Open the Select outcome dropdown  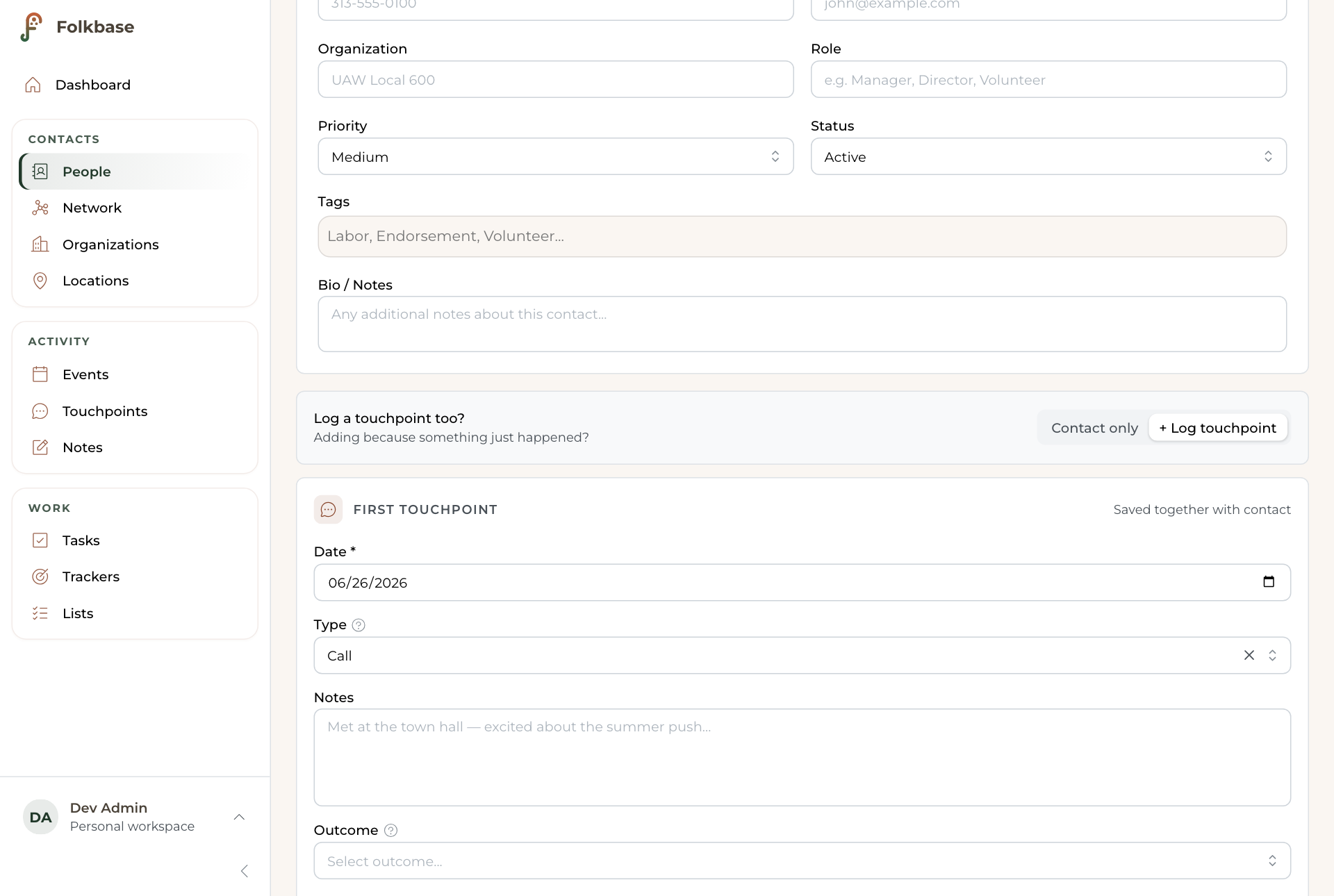click(802, 861)
